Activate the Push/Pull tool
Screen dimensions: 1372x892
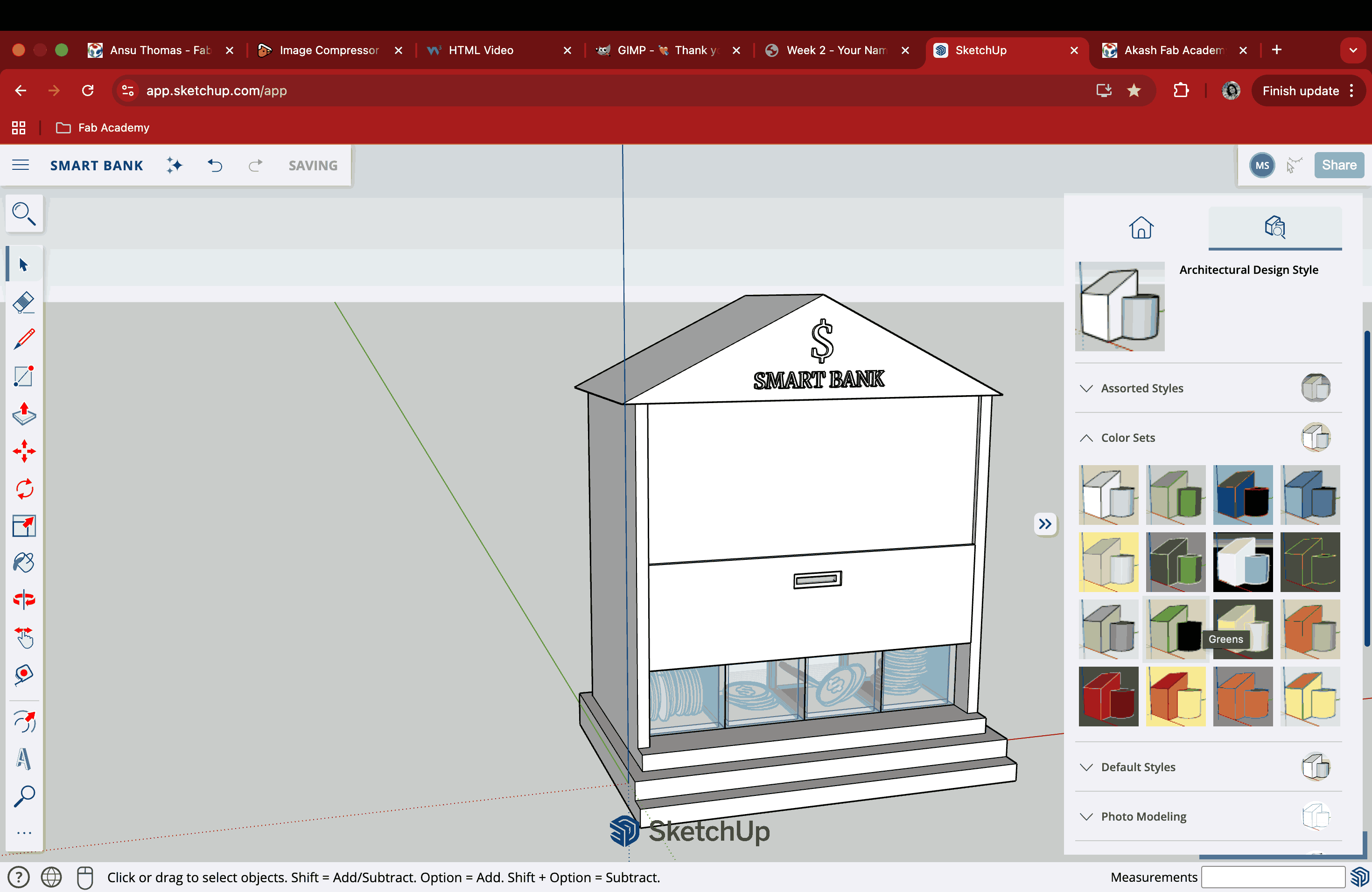[24, 414]
